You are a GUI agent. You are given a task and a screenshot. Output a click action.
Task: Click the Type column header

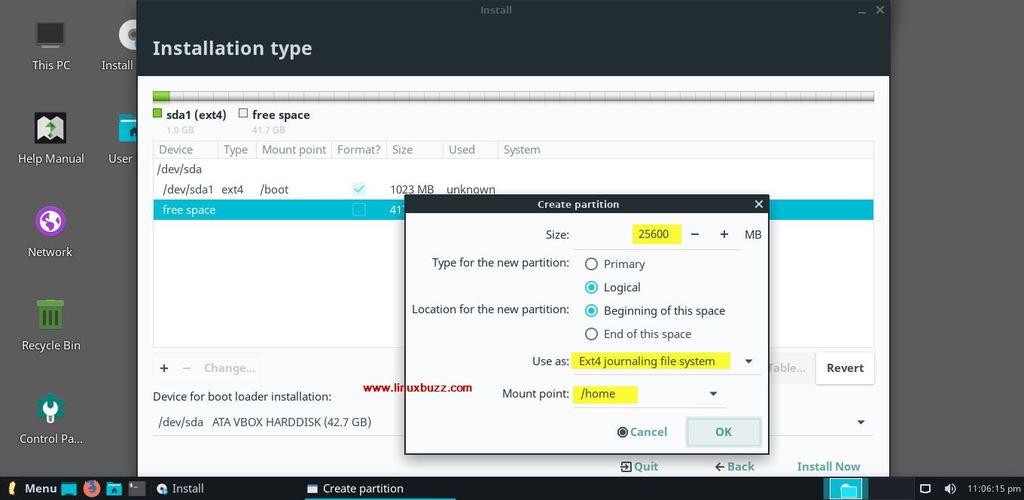pos(236,149)
